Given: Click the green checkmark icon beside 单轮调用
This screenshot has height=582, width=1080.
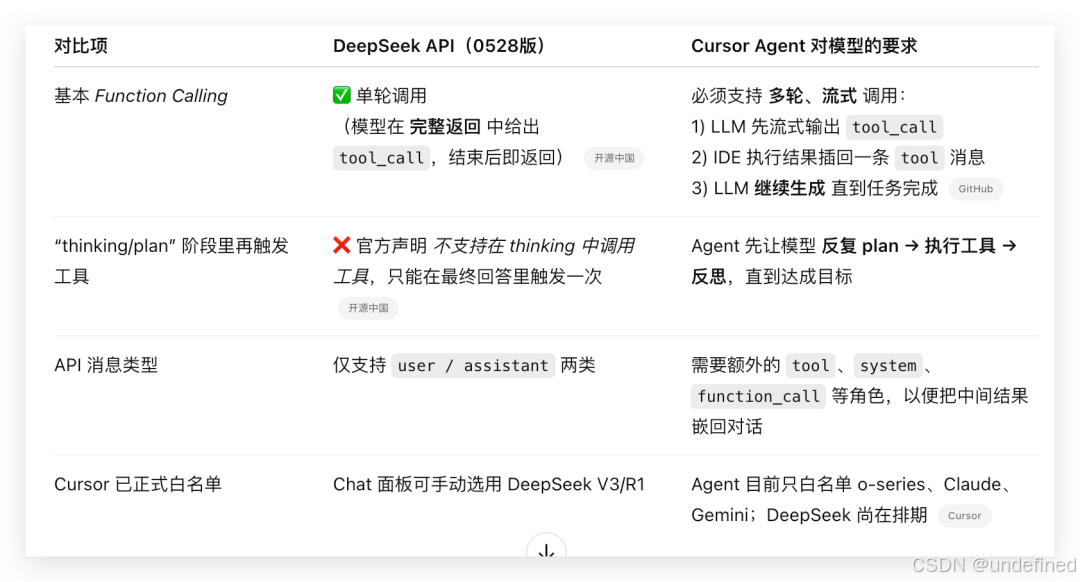Looking at the screenshot, I should (x=344, y=96).
